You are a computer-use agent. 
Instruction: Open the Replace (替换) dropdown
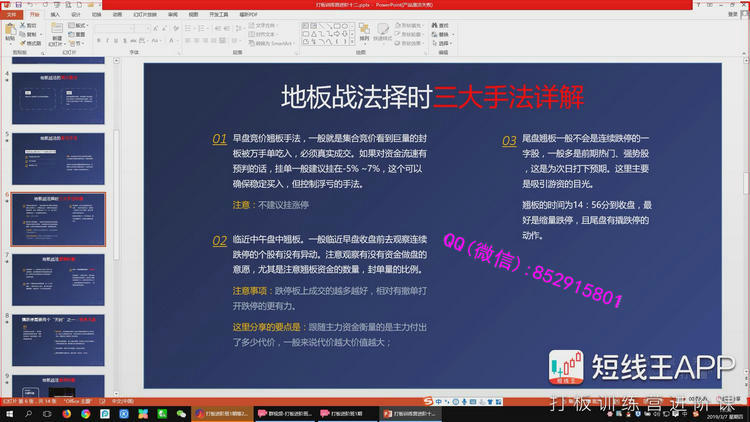[444, 33]
